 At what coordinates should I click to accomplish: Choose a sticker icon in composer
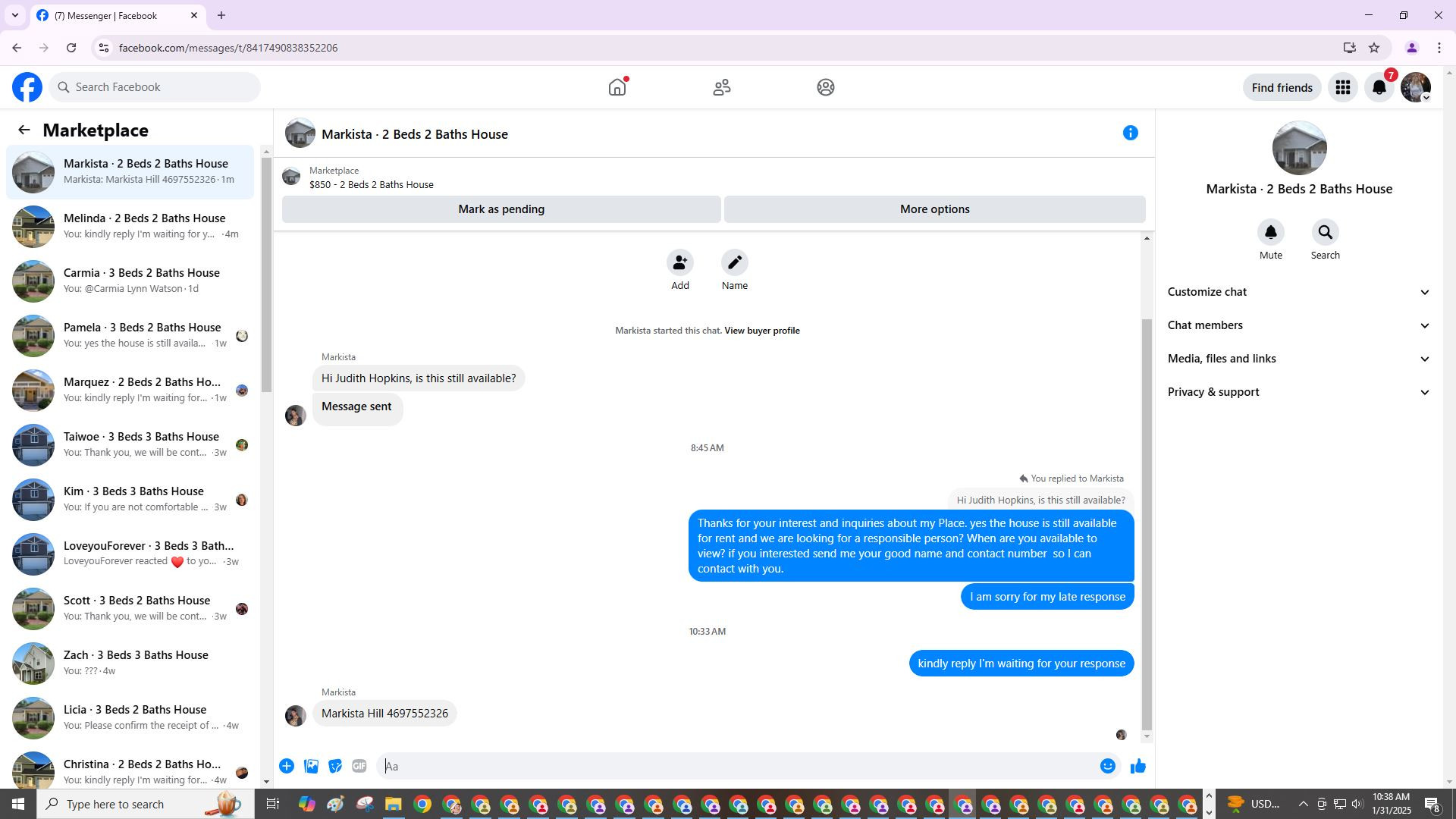click(335, 766)
